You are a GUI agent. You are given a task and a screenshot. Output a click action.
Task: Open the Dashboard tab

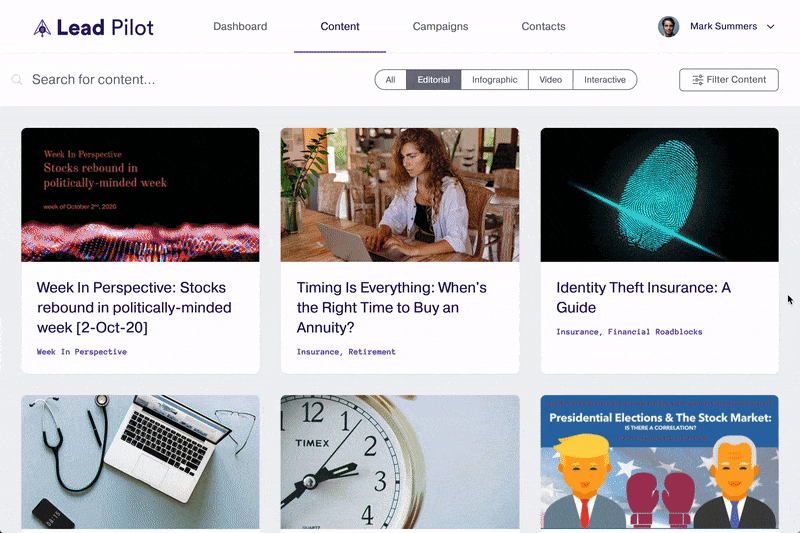click(240, 27)
